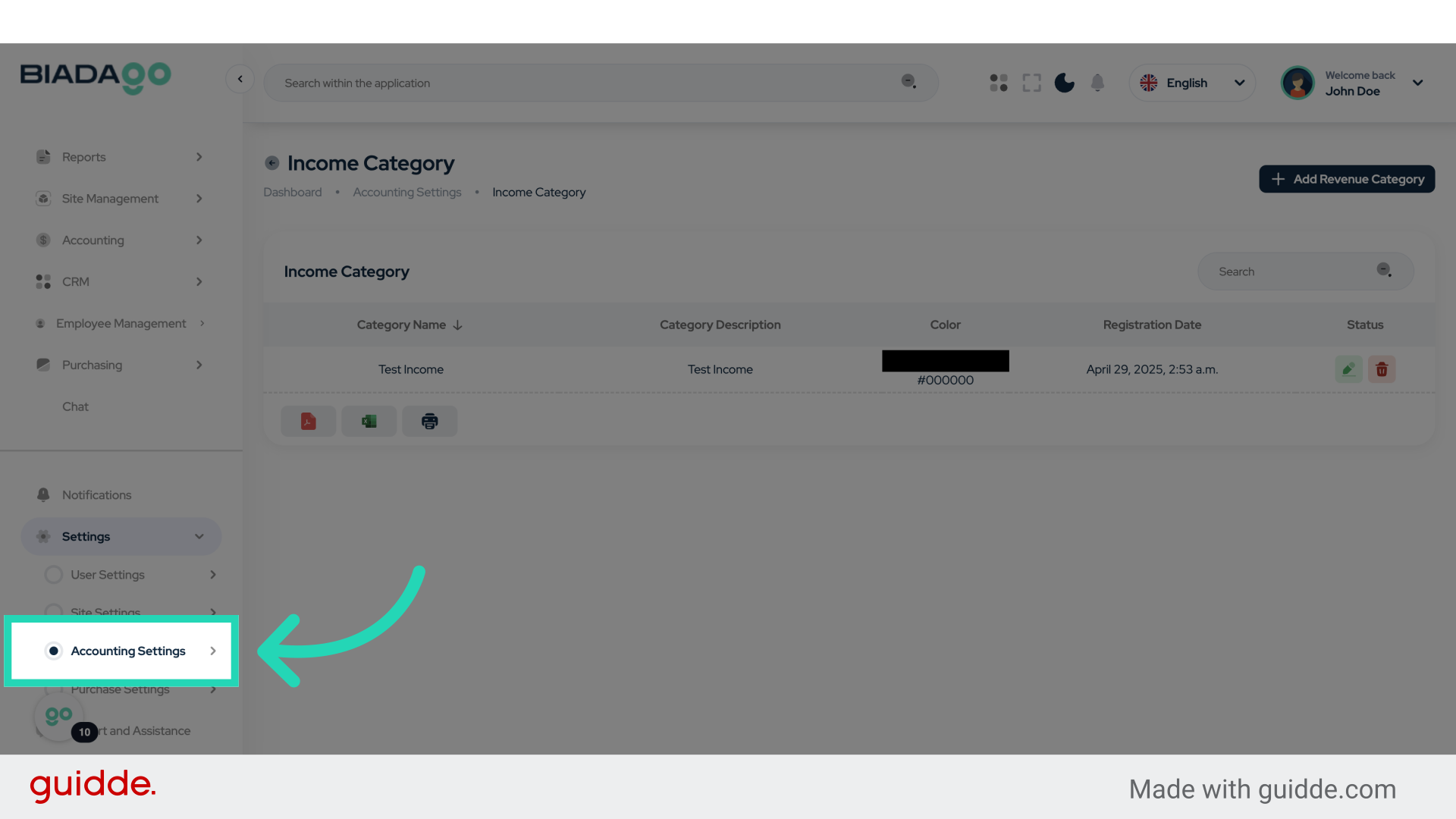Click the Add Revenue Category button
Image resolution: width=1456 pixels, height=819 pixels.
click(1347, 179)
